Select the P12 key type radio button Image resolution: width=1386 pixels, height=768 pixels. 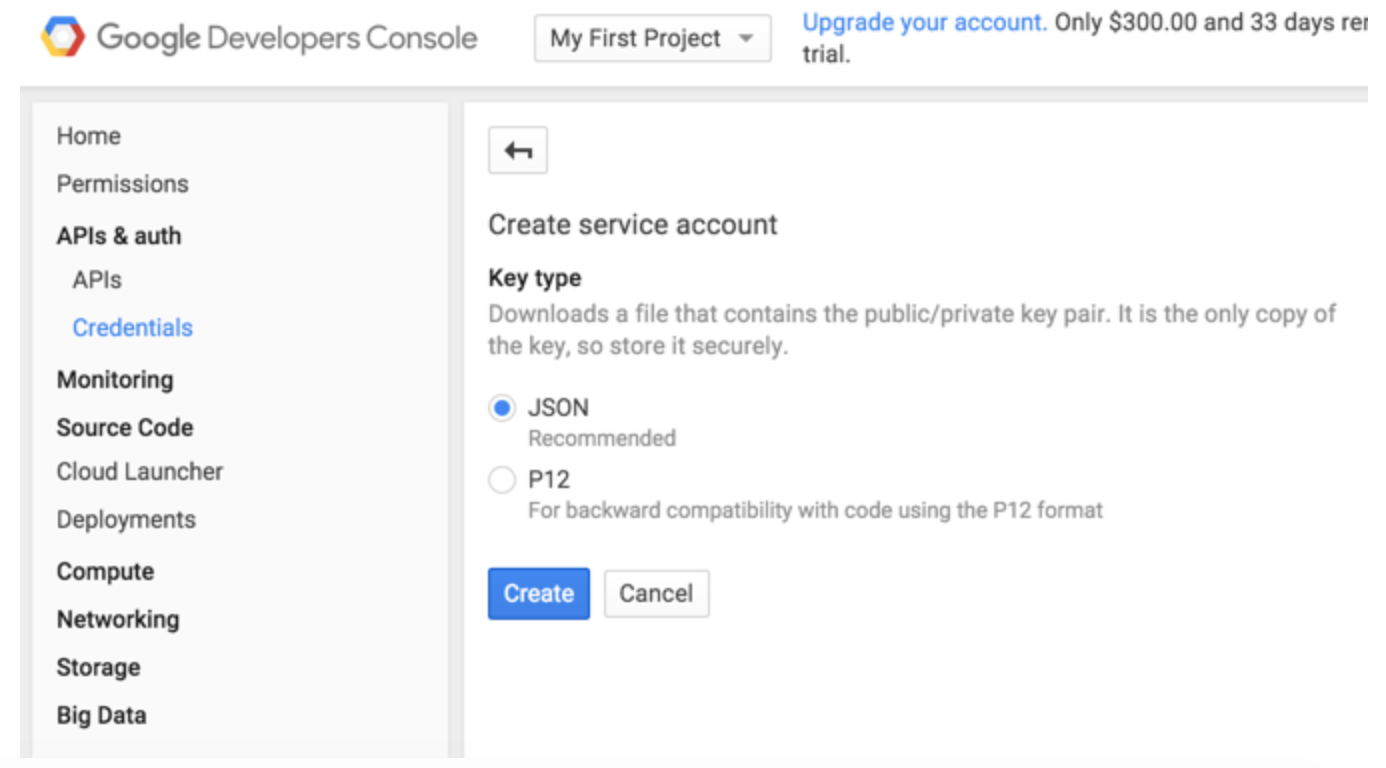coord(502,480)
